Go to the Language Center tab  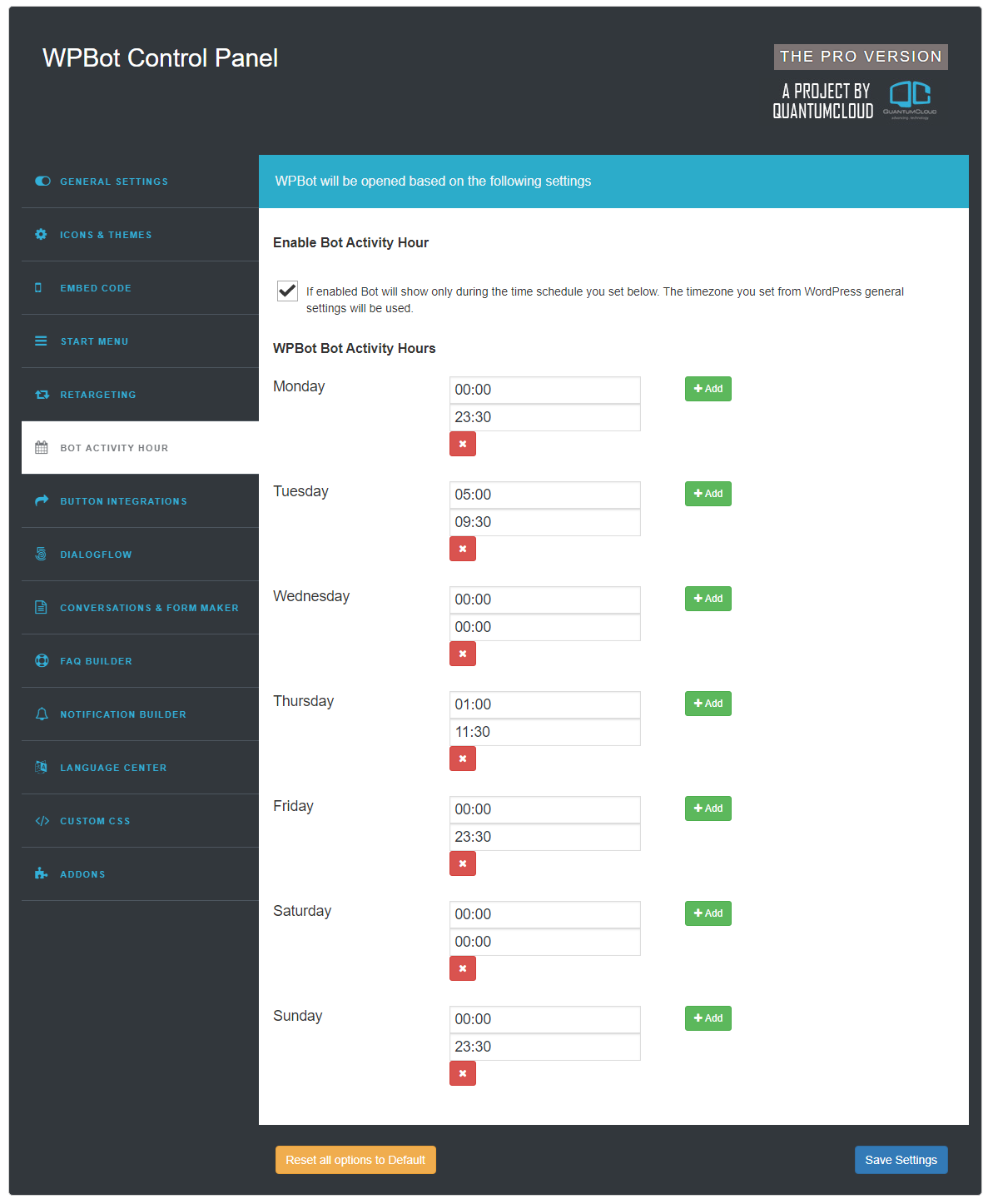click(140, 767)
